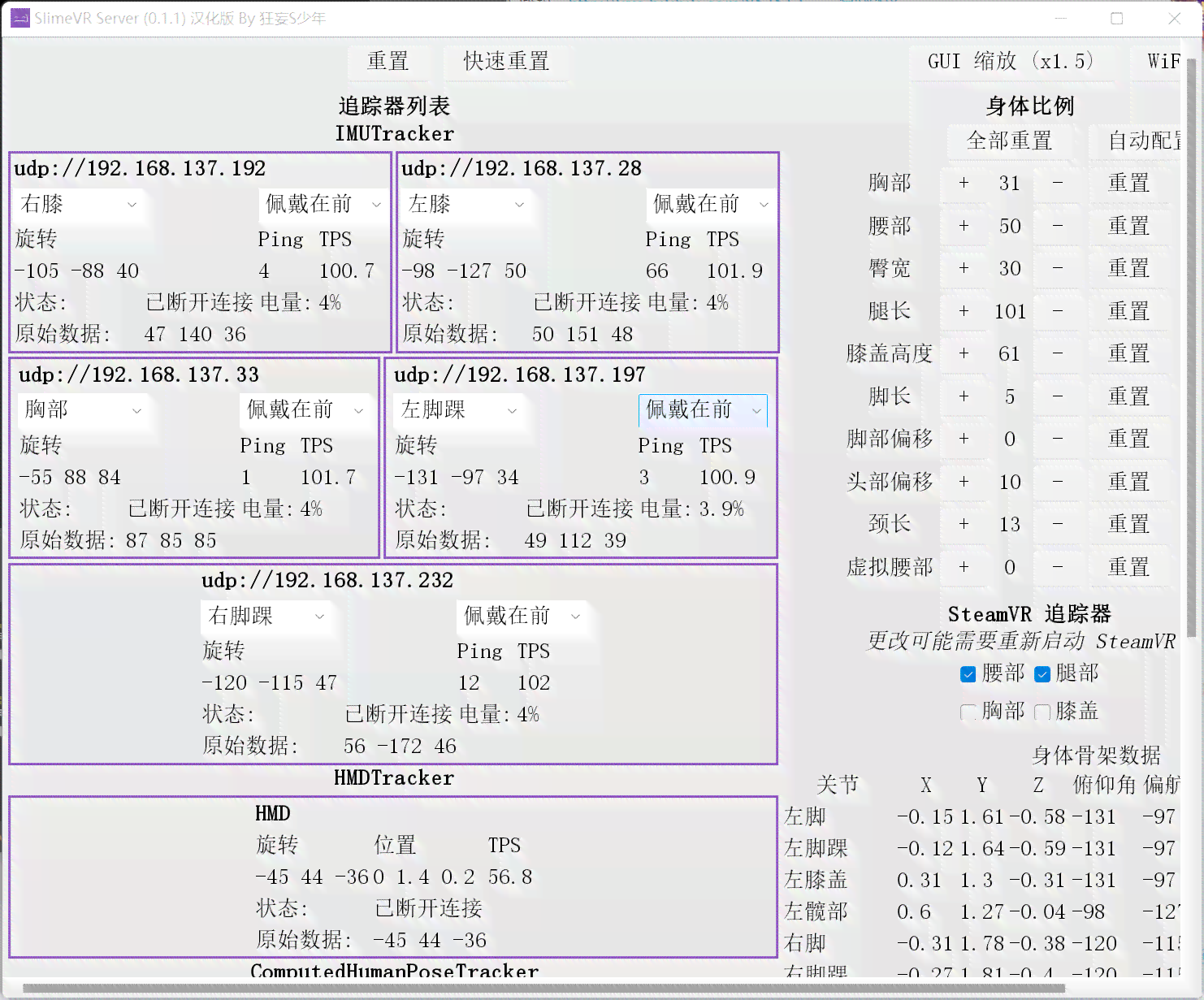Decrease 臀宽 value with minus button

point(1058,268)
